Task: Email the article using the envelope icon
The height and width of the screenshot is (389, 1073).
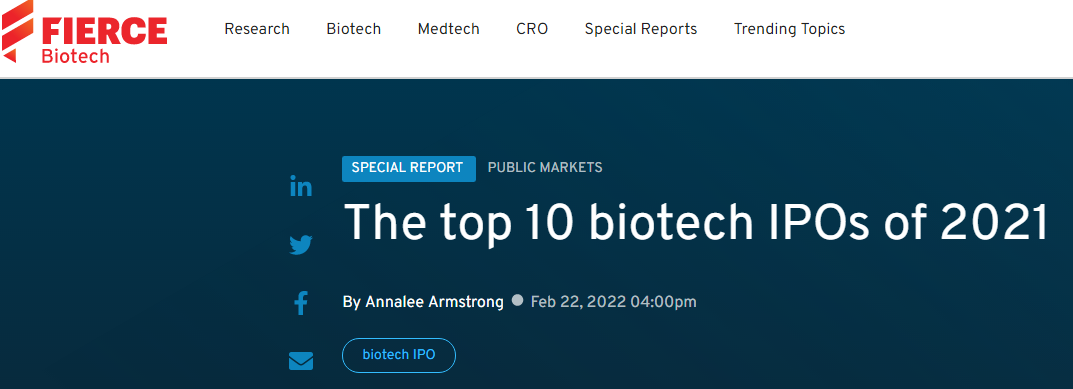Action: point(300,361)
